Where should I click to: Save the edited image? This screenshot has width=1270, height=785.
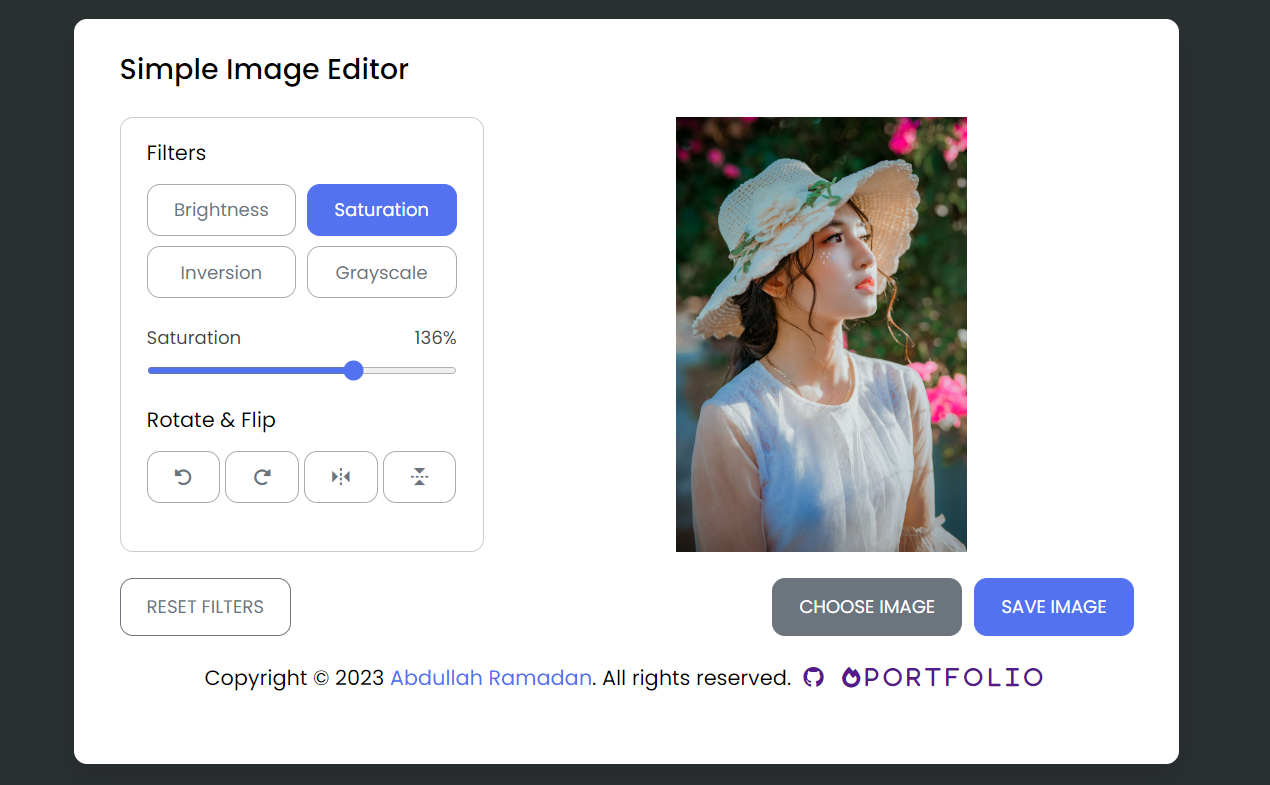(x=1054, y=607)
